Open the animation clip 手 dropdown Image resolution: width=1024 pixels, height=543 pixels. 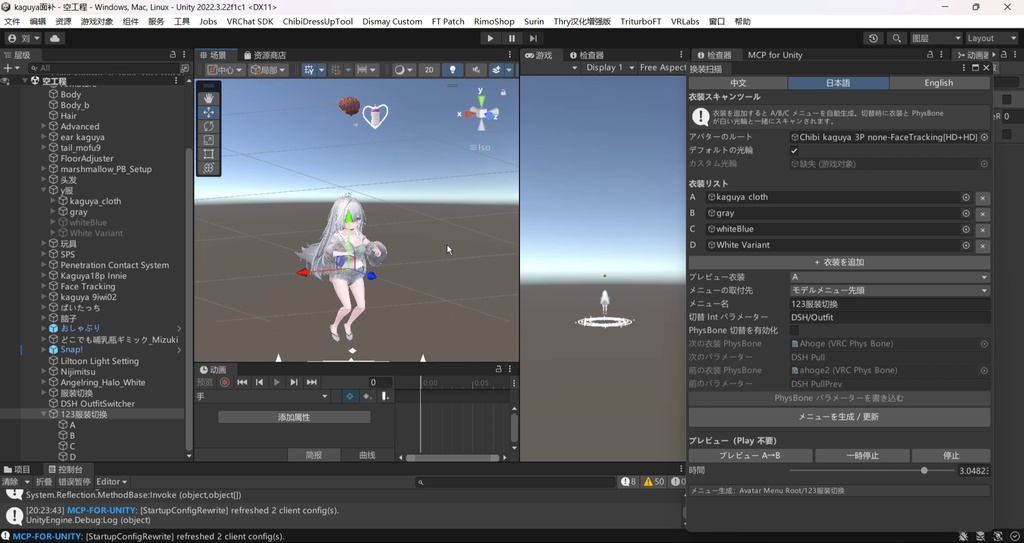[262, 397]
